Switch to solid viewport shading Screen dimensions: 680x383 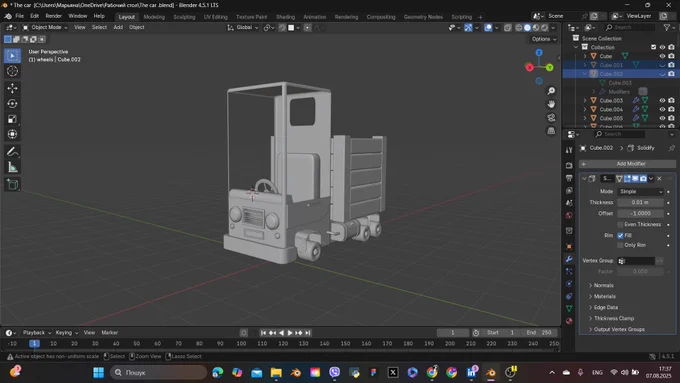527,28
